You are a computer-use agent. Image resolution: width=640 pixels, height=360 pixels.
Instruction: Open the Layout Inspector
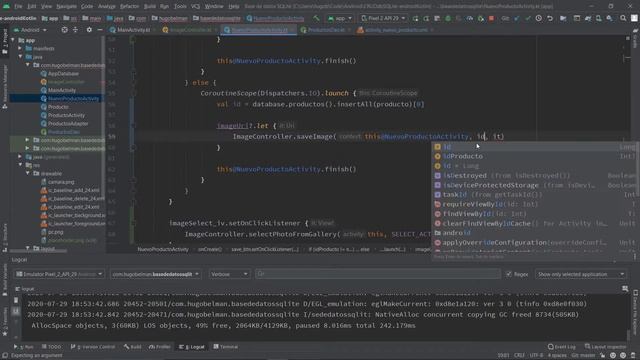click(x=605, y=347)
